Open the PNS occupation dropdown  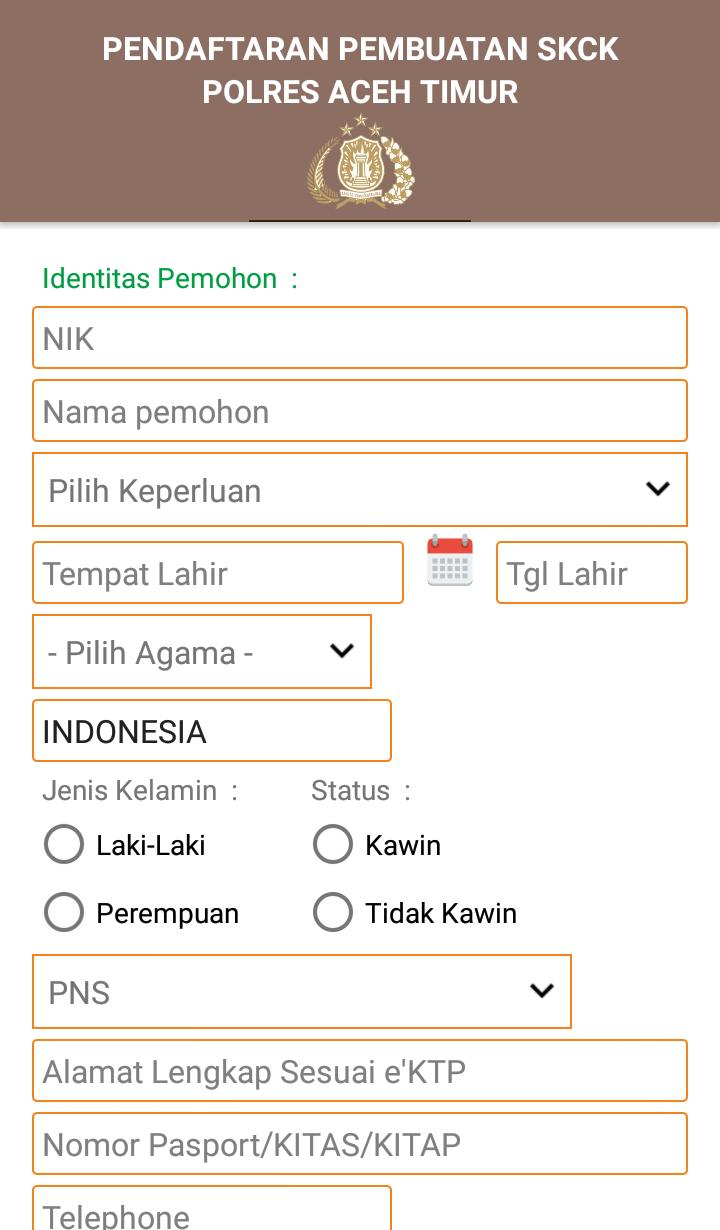tap(302, 991)
